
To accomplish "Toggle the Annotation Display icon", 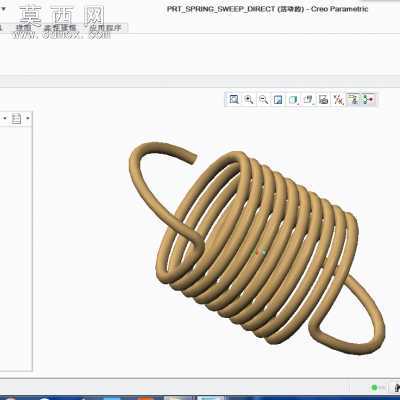I will pos(354,99).
